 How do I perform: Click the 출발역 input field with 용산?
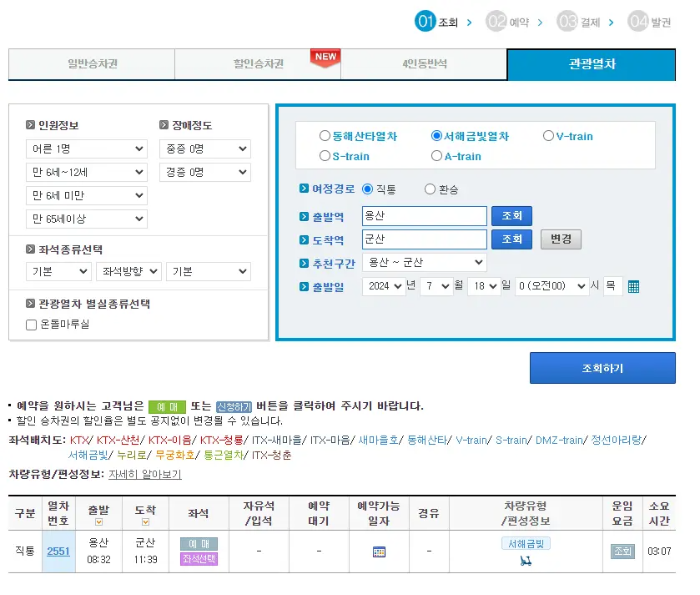pyautogui.click(x=424, y=216)
